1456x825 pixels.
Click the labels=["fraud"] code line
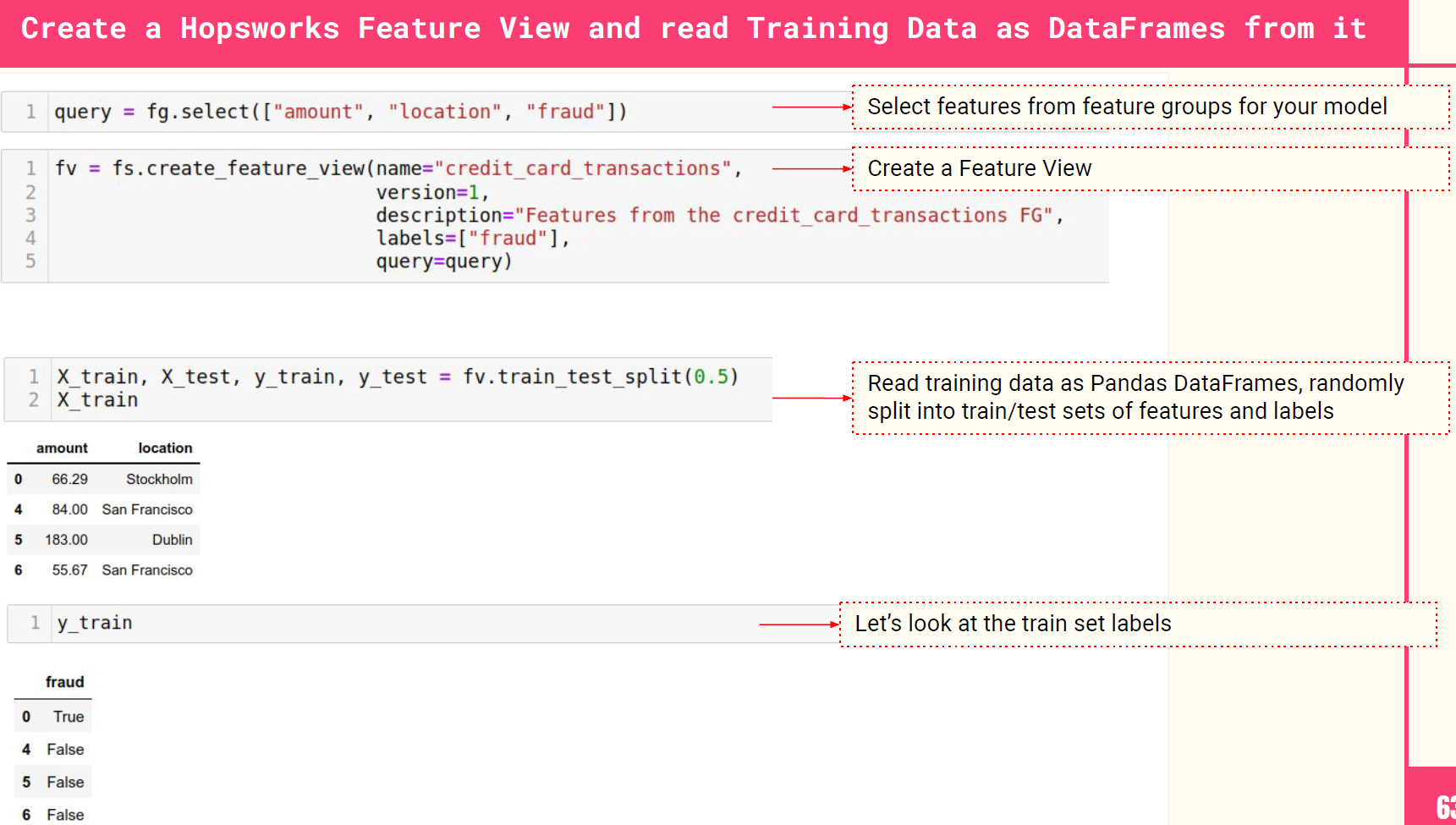coord(473,239)
